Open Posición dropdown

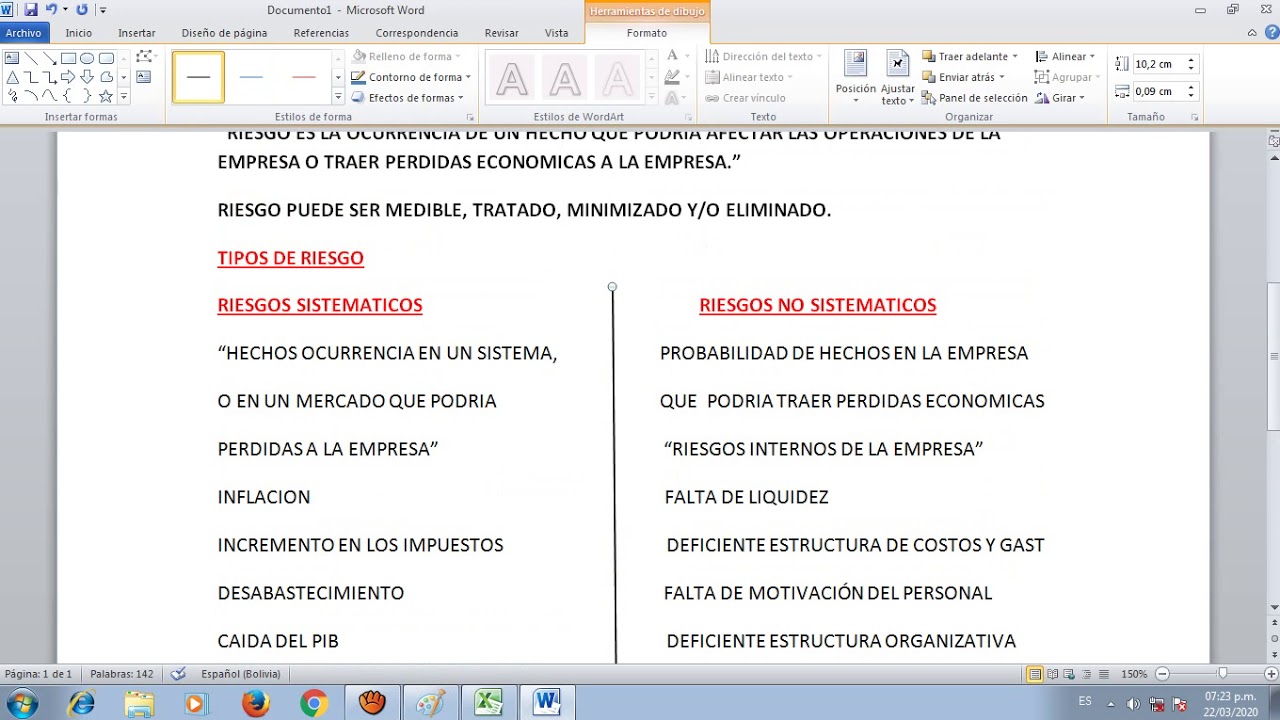(856, 78)
